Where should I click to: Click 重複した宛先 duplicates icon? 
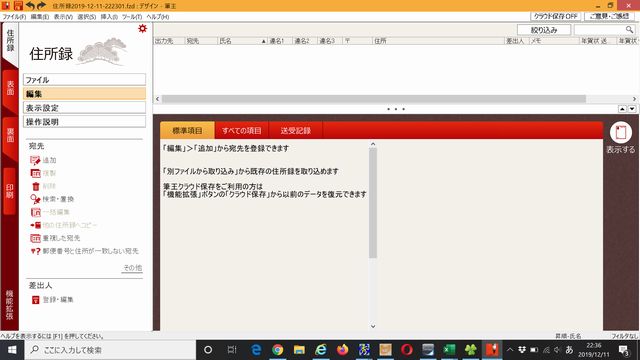click(36, 238)
